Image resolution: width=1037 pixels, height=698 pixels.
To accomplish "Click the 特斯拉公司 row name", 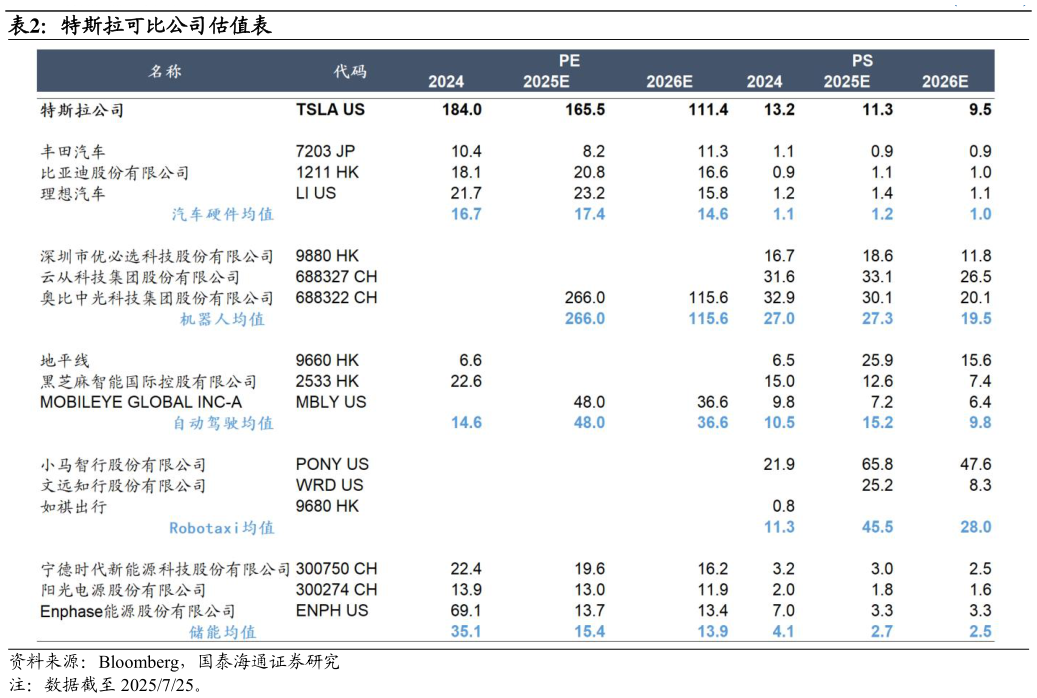I will [82, 110].
